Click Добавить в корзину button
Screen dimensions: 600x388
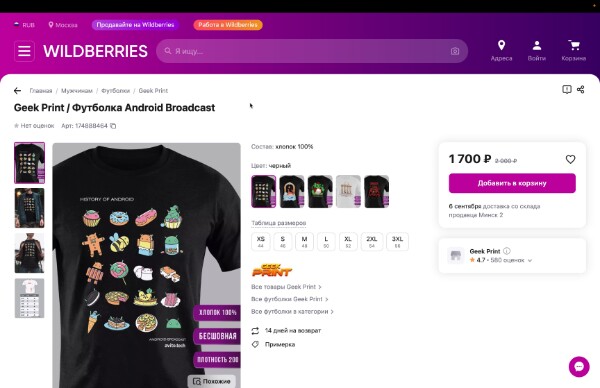pyautogui.click(x=512, y=183)
